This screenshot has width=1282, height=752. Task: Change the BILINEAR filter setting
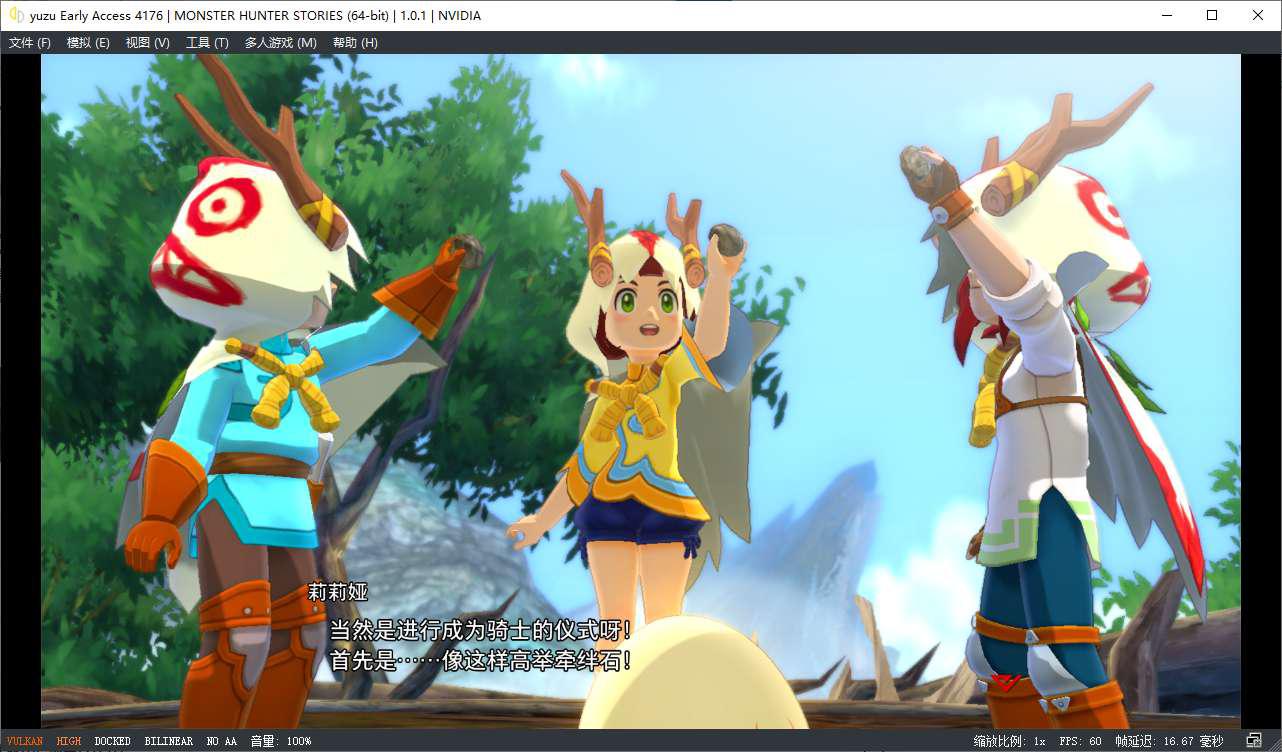[x=168, y=741]
